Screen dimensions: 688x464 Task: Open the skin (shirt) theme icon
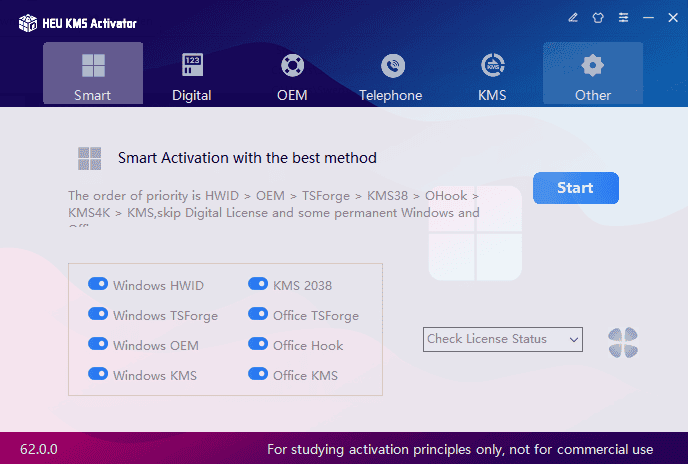tap(598, 18)
